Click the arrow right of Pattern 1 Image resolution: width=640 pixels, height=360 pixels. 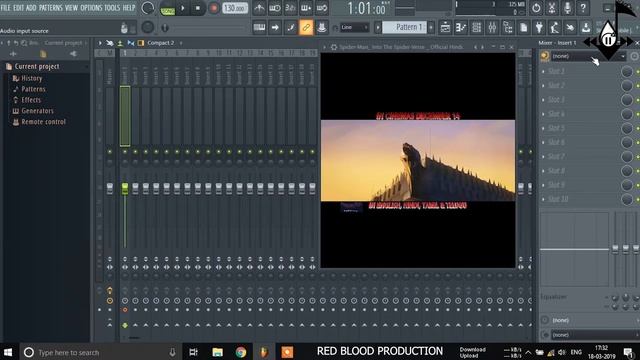[431, 27]
